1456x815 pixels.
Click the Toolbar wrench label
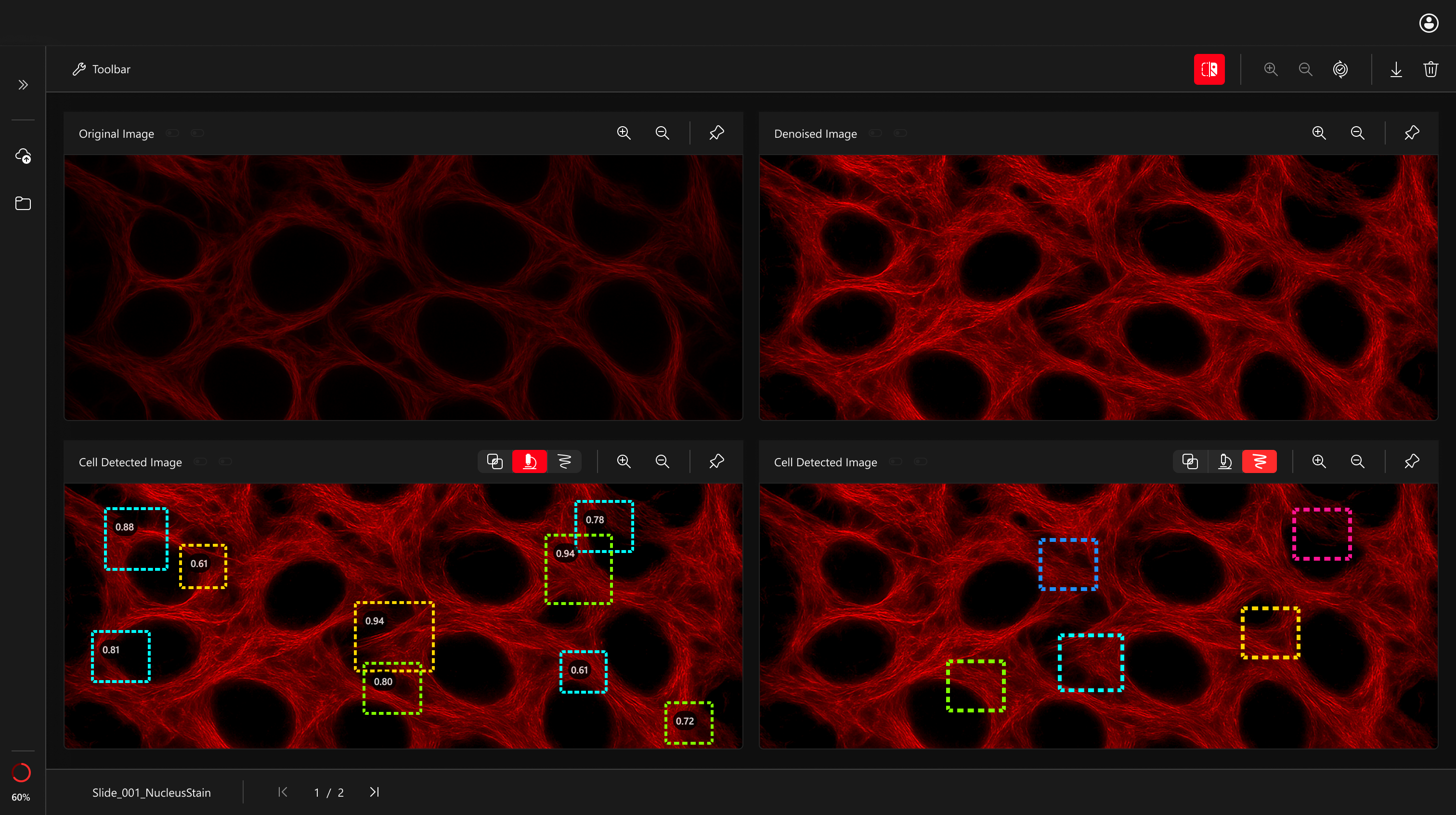pyautogui.click(x=102, y=69)
